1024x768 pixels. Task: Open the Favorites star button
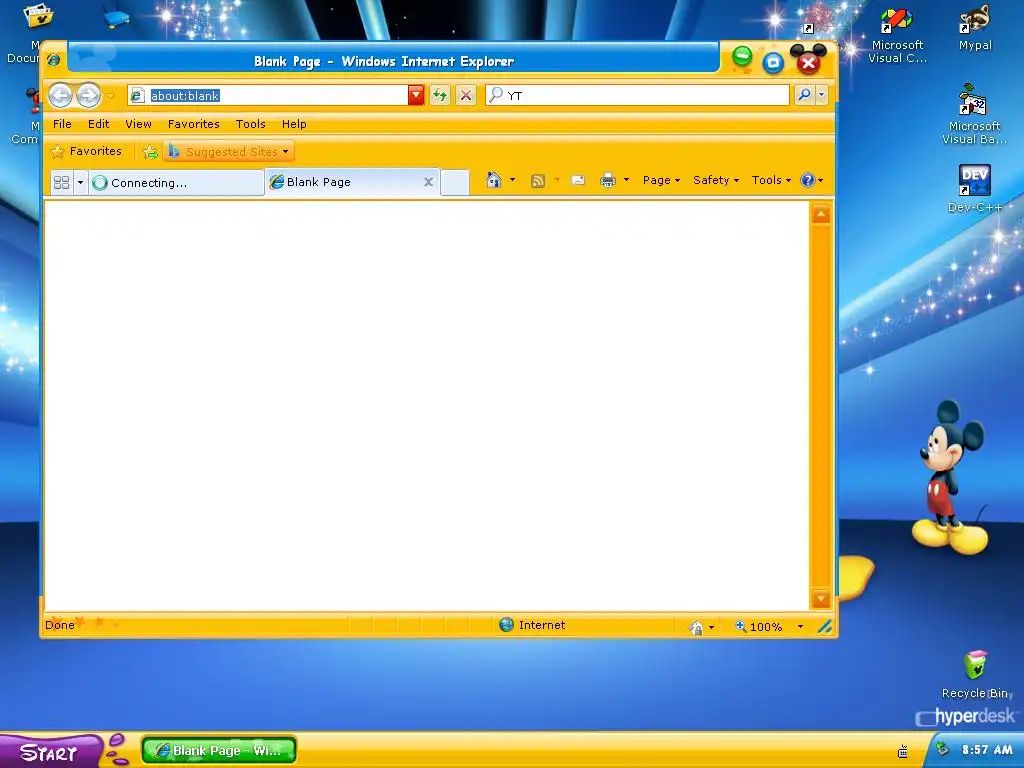(x=86, y=152)
